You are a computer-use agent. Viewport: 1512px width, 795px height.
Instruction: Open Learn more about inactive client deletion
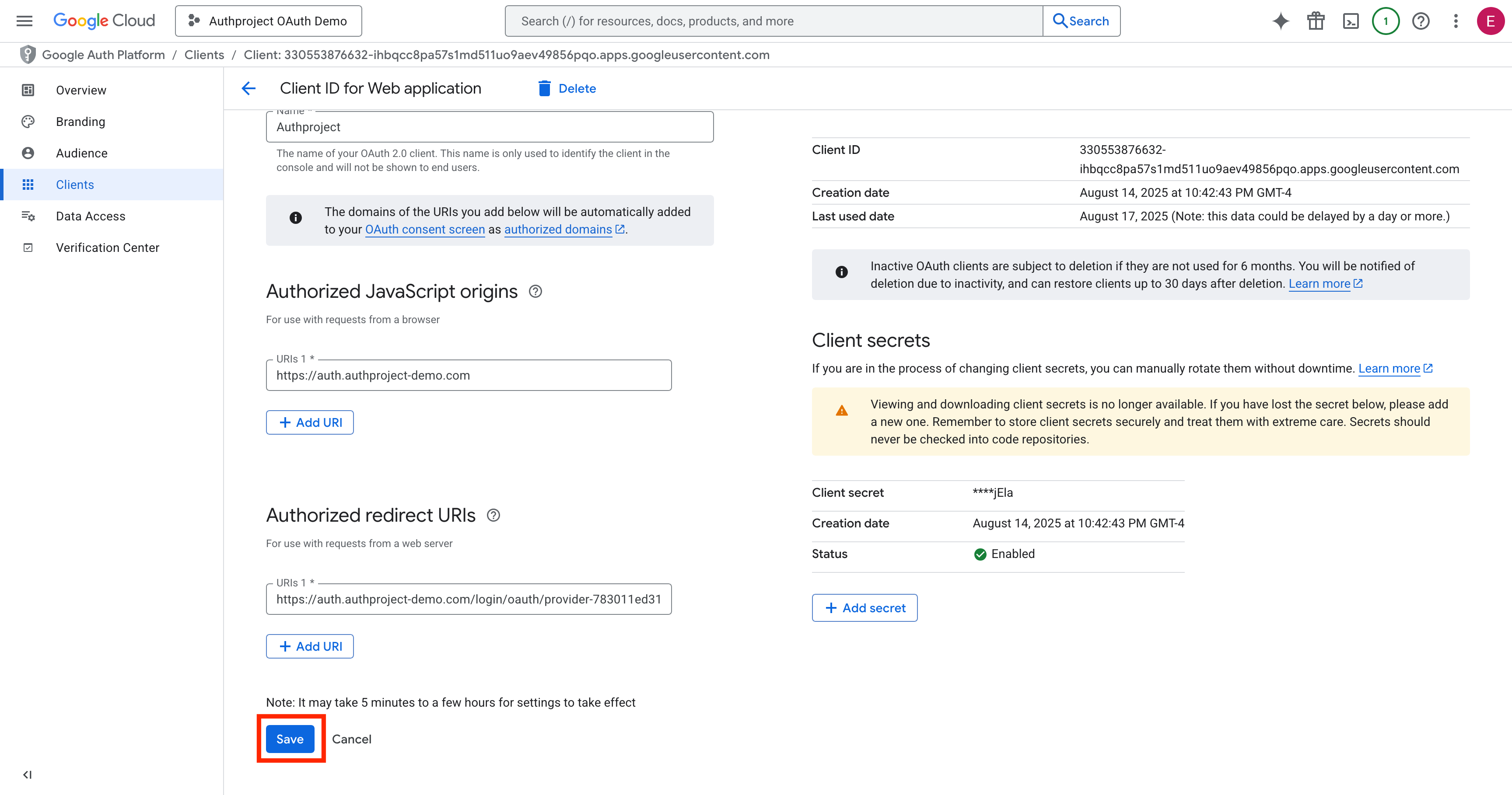coord(1325,283)
